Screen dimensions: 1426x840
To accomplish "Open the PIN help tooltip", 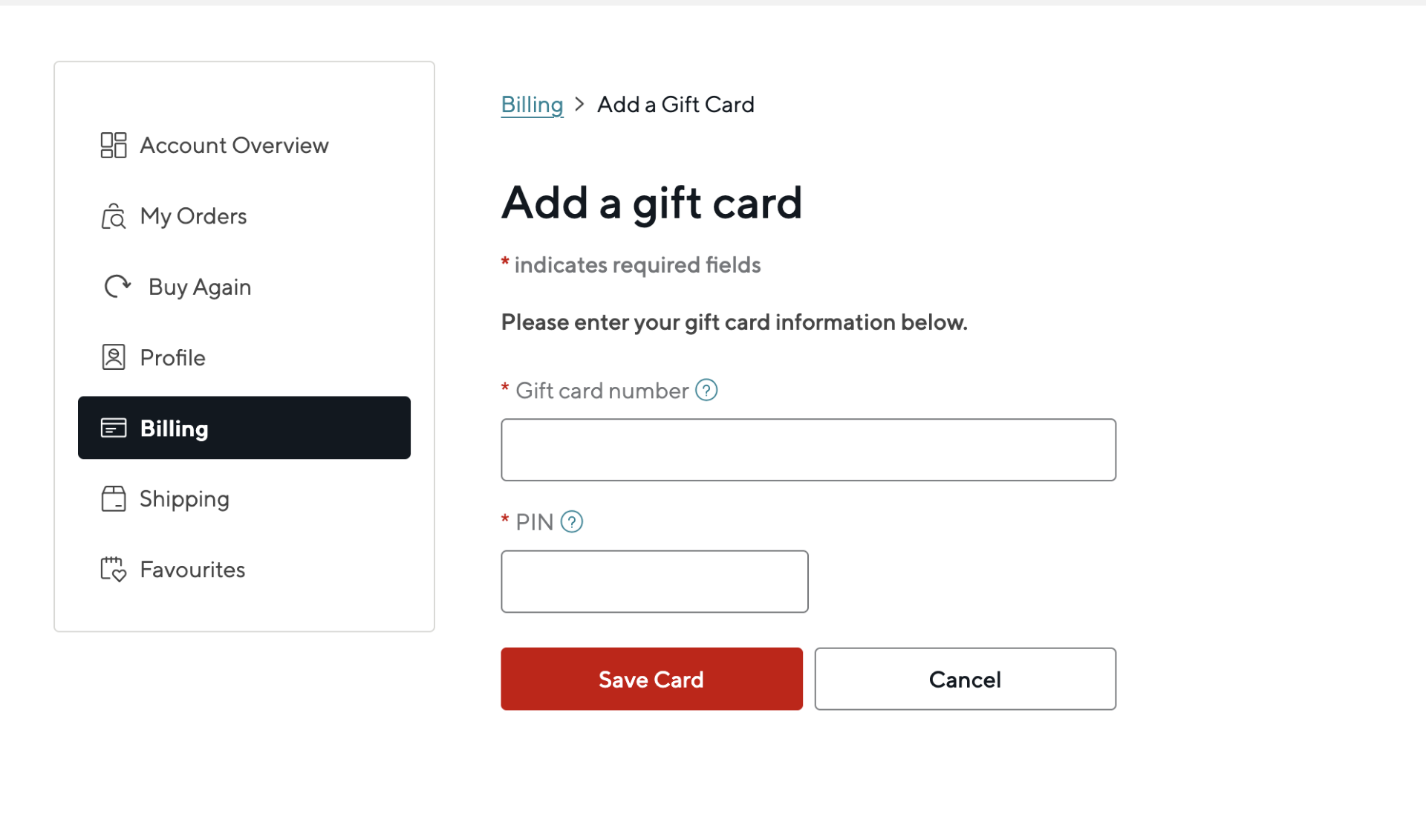I will pos(572,522).
